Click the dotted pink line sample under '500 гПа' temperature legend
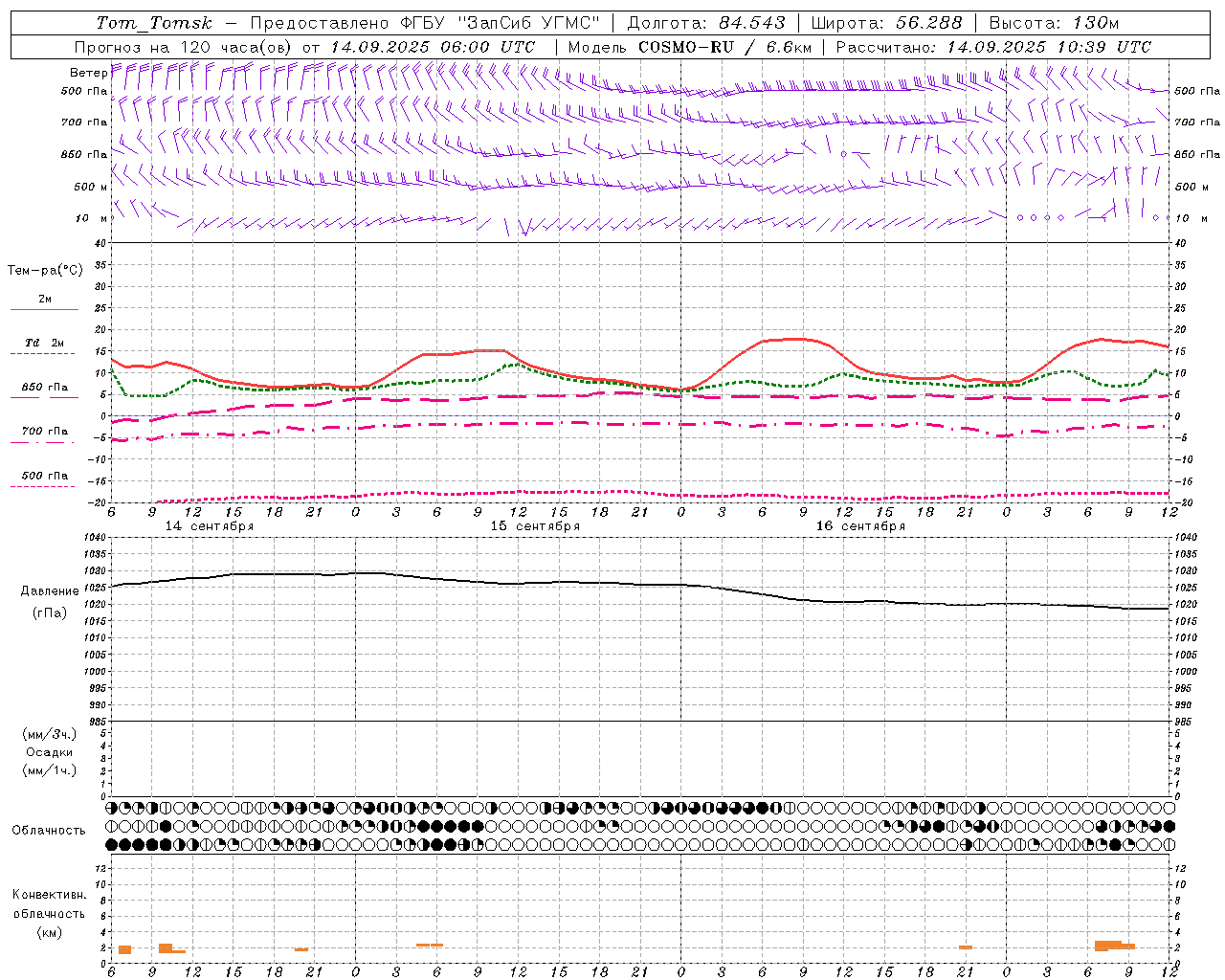Viewport: 1225px width, 980px height. click(42, 486)
